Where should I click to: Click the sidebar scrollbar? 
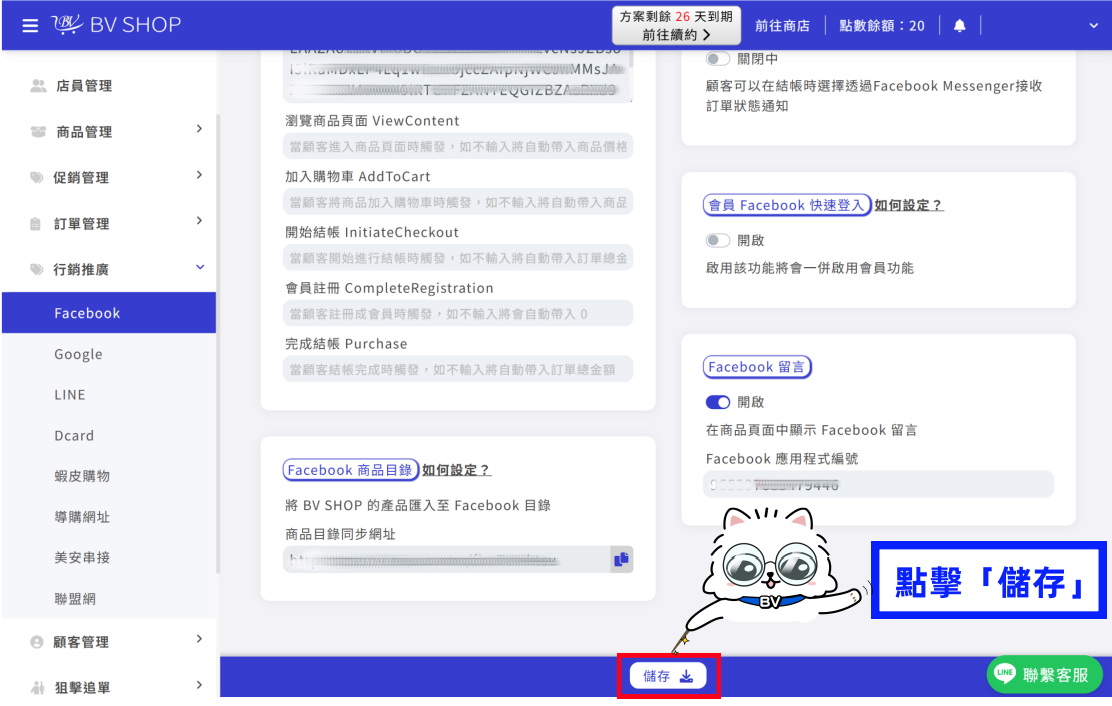click(218, 344)
